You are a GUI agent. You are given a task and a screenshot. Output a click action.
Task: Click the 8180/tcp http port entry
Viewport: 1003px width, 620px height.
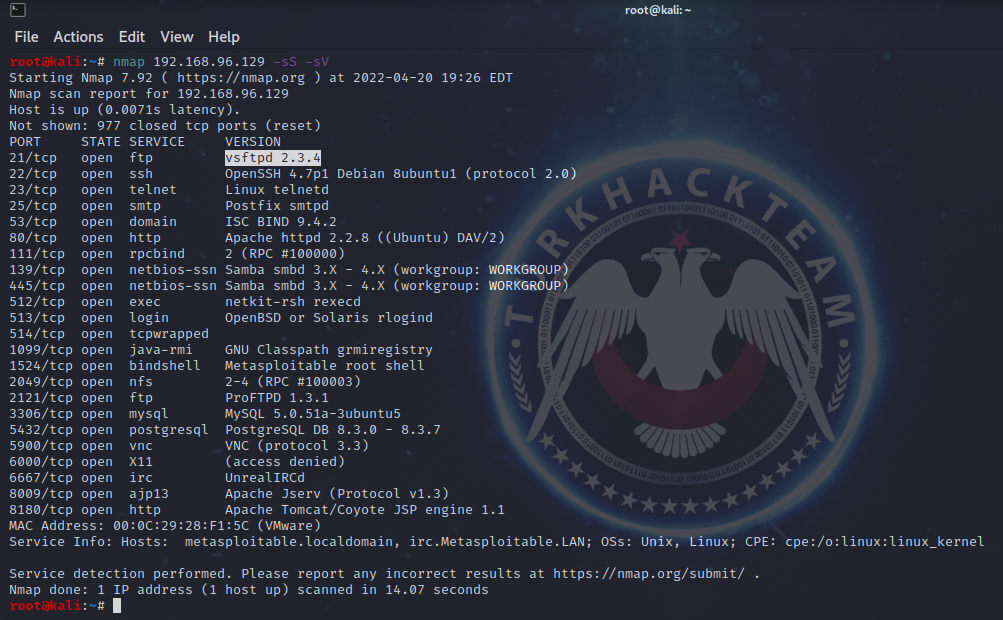click(x=40, y=510)
